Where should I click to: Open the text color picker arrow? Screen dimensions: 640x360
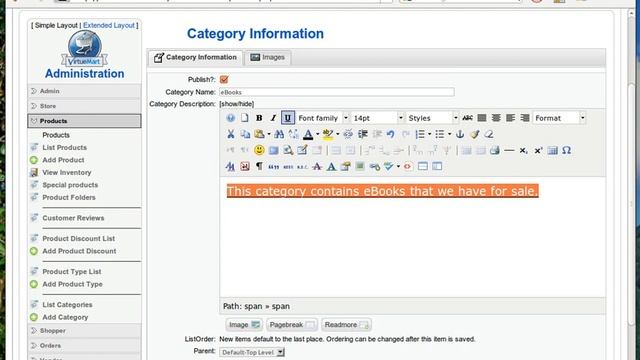[318, 134]
